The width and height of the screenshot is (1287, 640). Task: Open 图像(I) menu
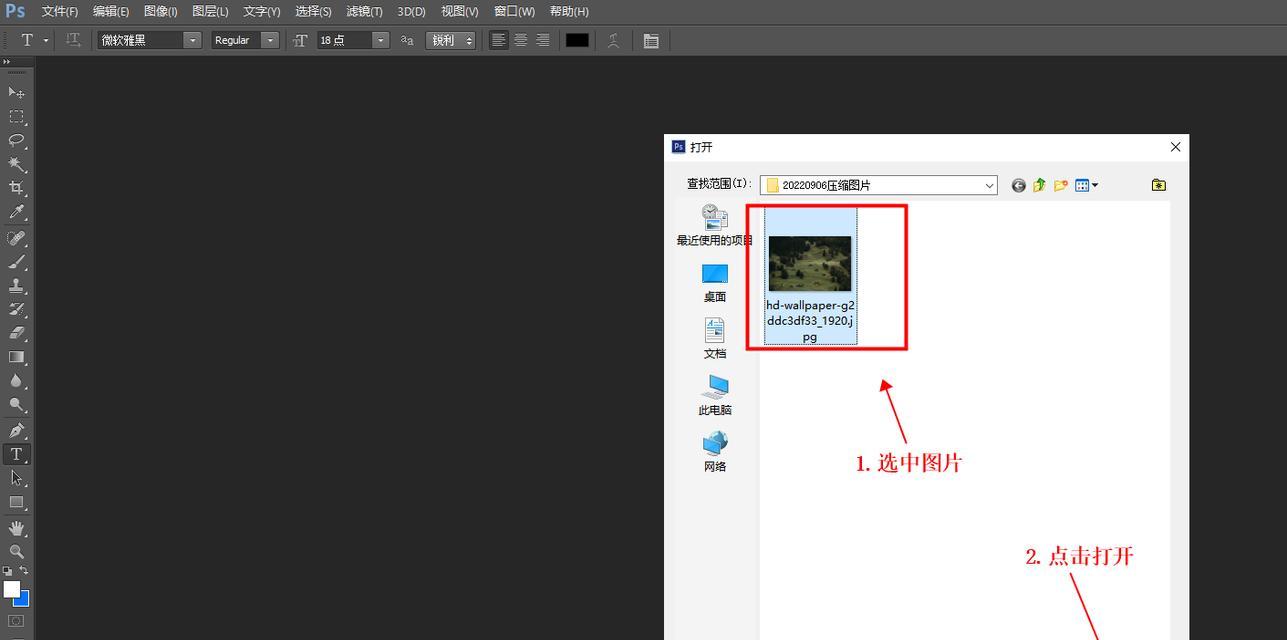pyautogui.click(x=160, y=11)
